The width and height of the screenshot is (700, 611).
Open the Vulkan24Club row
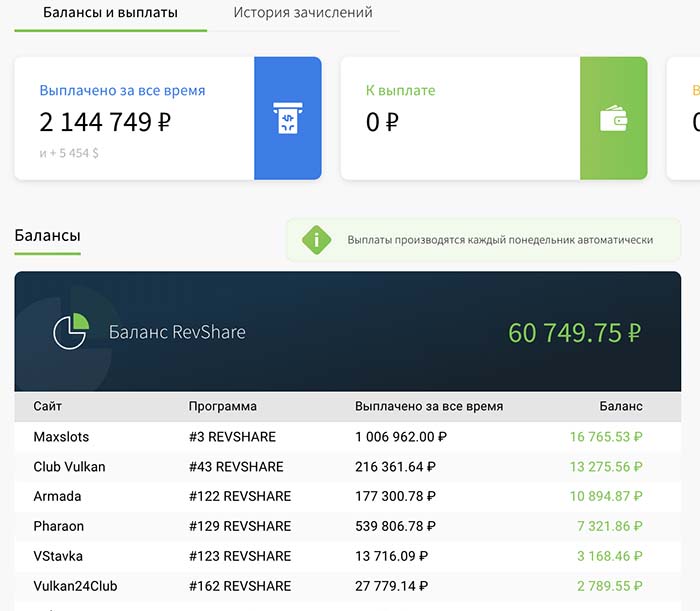coord(73,586)
